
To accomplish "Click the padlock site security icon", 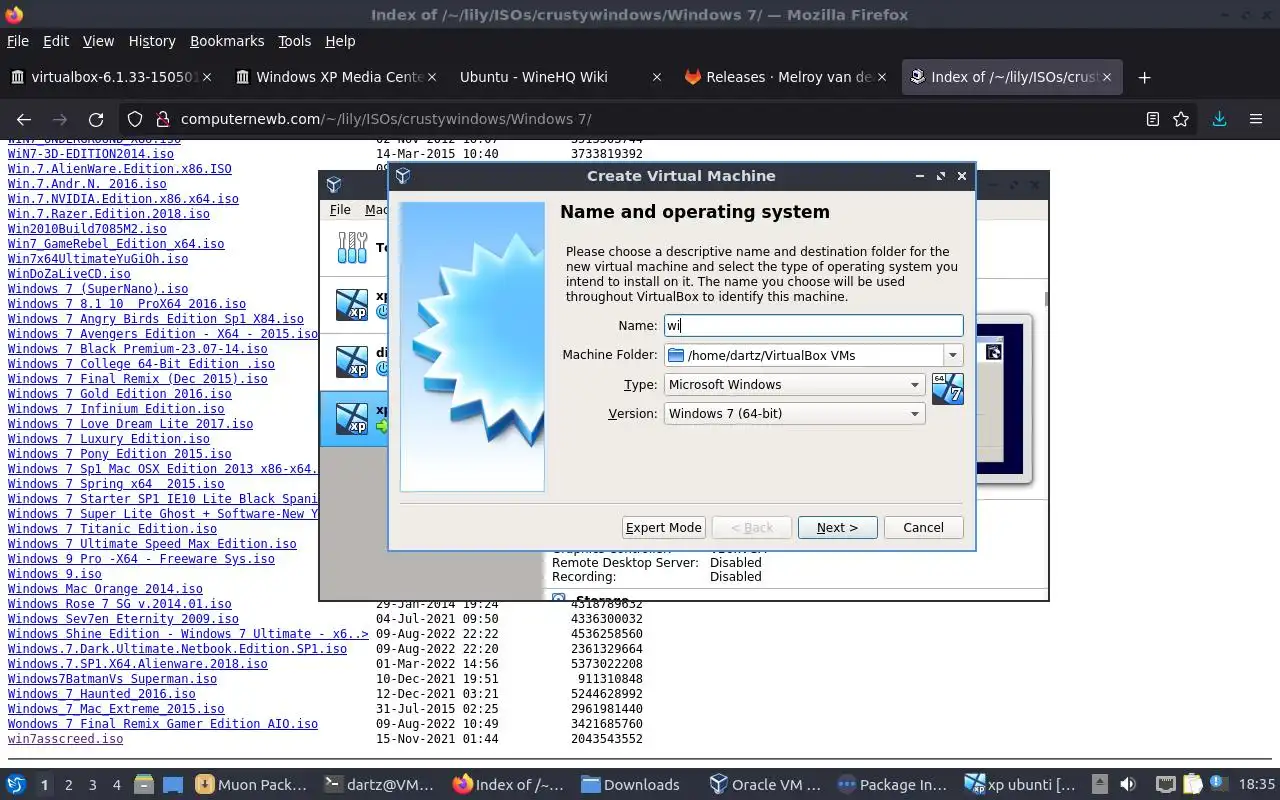I will click(x=162, y=119).
